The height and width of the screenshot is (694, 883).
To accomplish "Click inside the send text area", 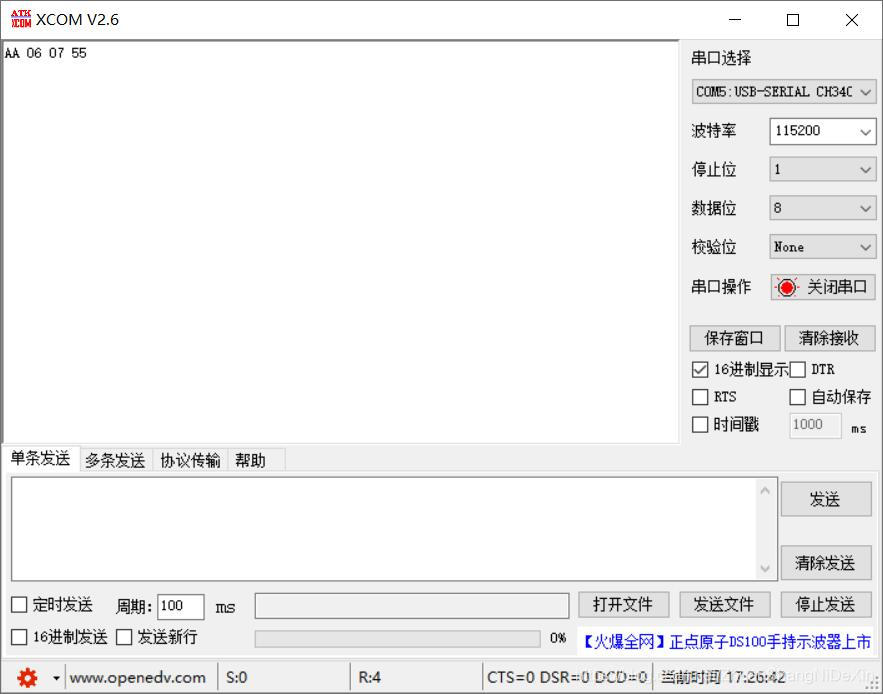I will [383, 529].
